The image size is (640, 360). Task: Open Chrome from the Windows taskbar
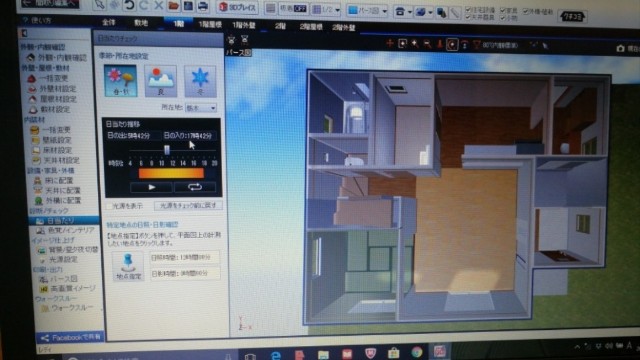(417, 353)
